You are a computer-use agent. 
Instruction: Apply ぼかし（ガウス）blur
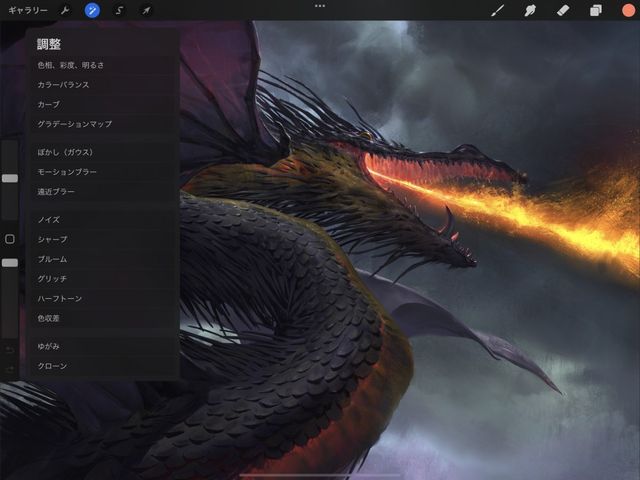pos(104,152)
